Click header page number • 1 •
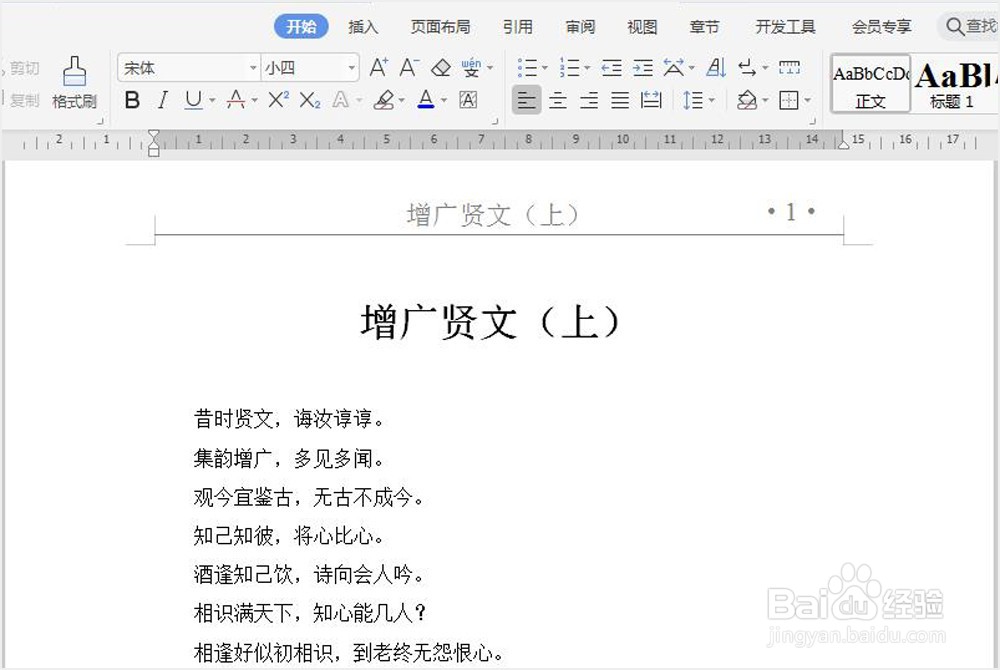The height and width of the screenshot is (670, 1000). pos(791,211)
